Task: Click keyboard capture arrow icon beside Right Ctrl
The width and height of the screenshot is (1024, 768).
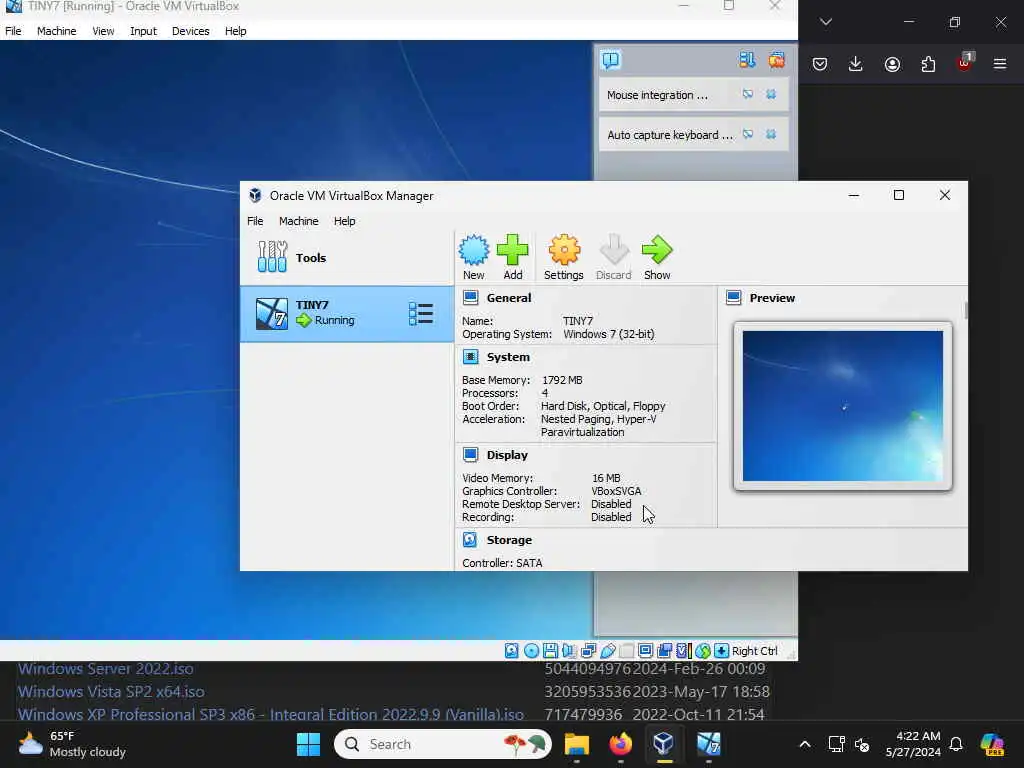Action: pyautogui.click(x=721, y=650)
